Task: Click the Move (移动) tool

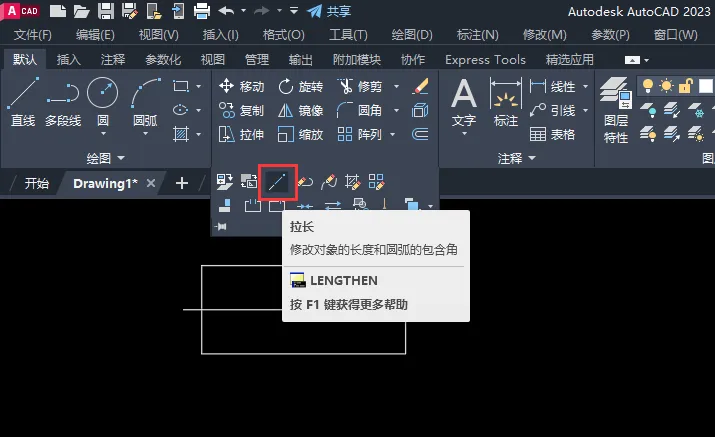Action: tap(242, 86)
